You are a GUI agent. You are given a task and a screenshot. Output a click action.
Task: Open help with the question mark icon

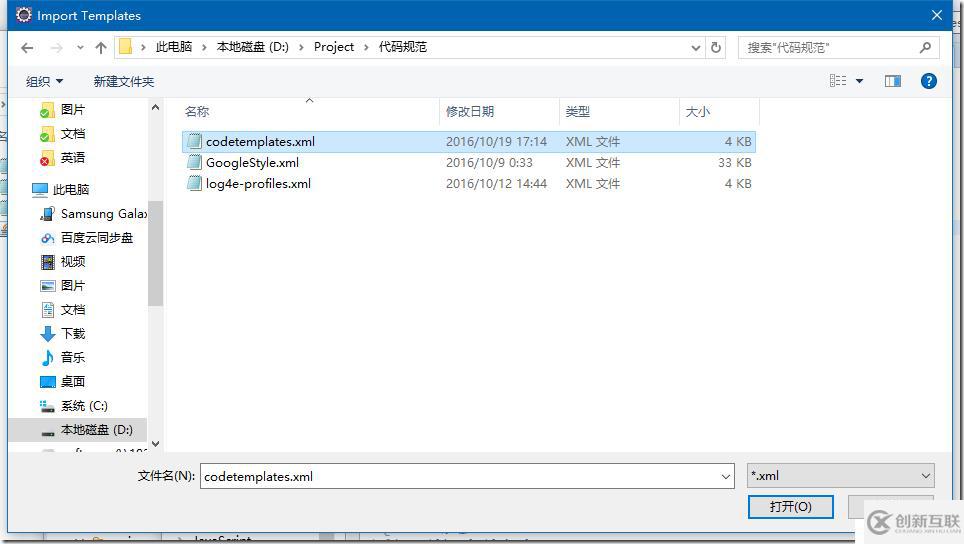tap(928, 81)
